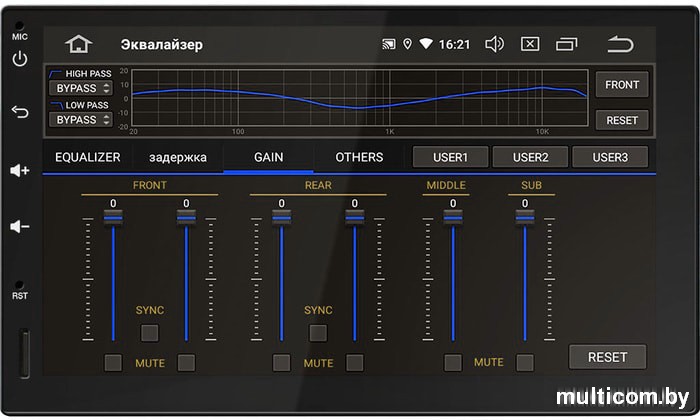The height and width of the screenshot is (420, 700).
Task: Open recent apps windows icon
Action: 567,44
